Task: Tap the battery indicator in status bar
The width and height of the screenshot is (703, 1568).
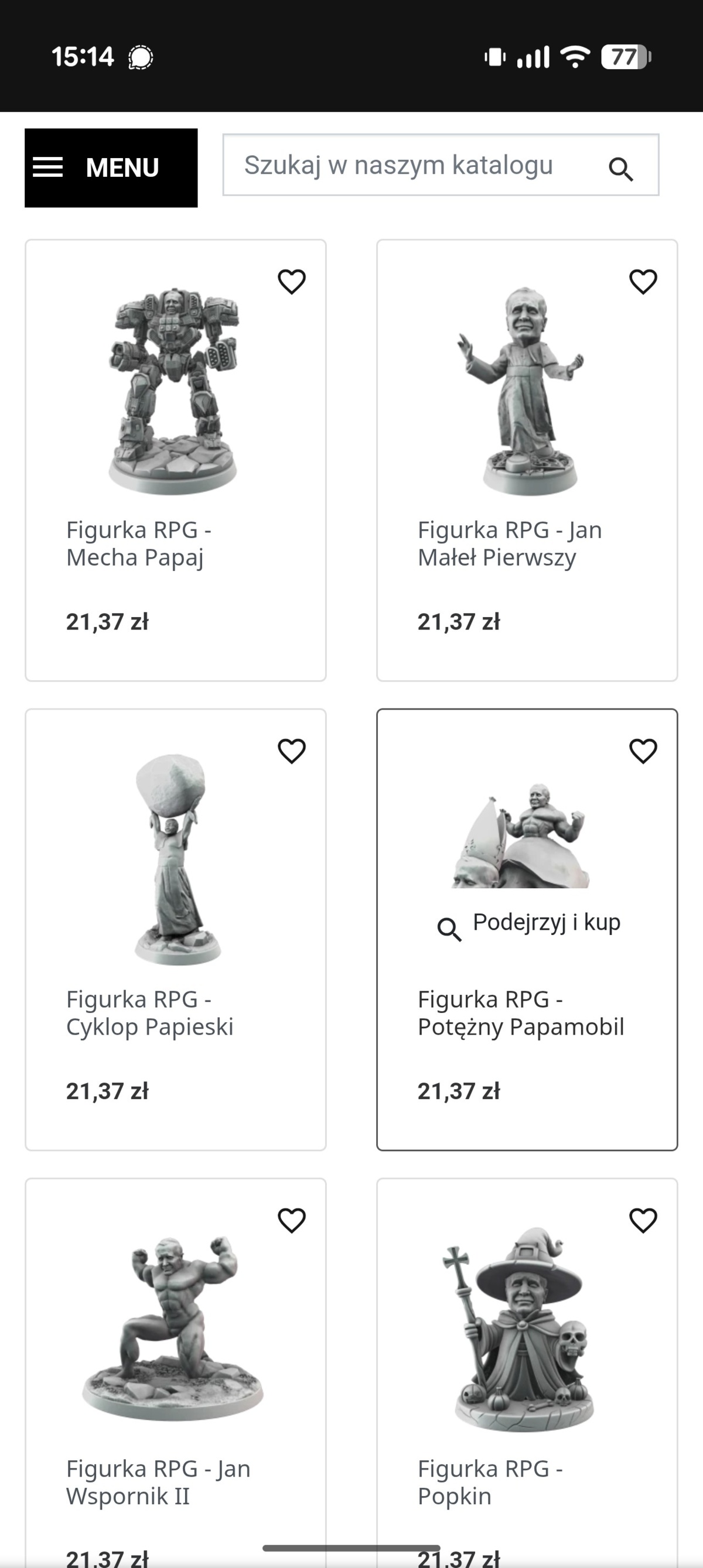Action: 625,57
